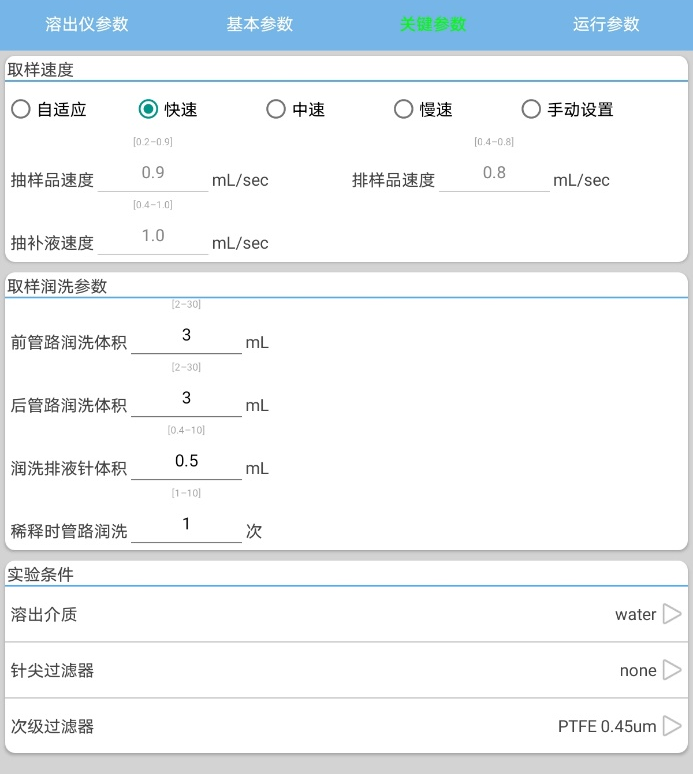
Task: Click the water value in 溶出介质 row
Action: click(x=636, y=615)
